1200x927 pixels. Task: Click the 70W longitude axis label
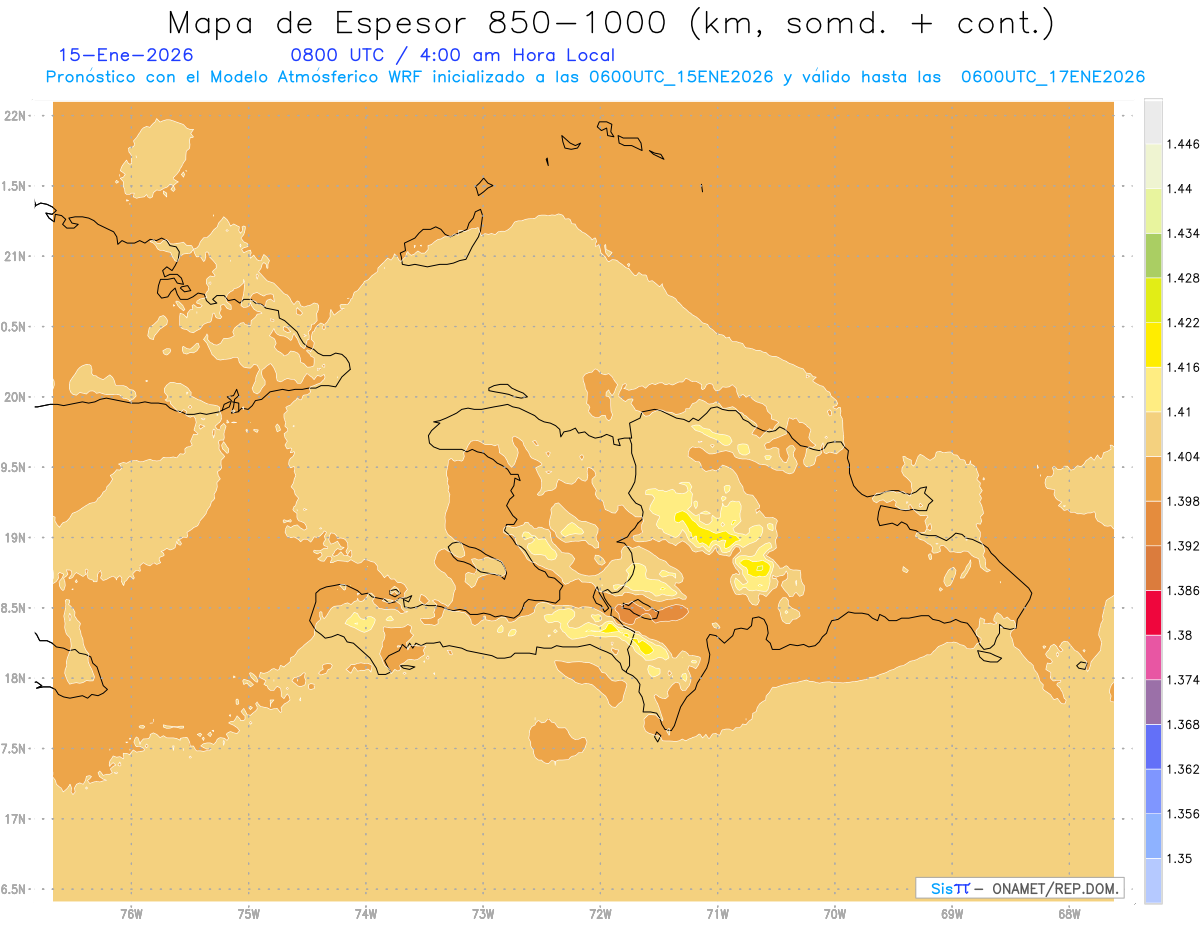pyautogui.click(x=835, y=914)
